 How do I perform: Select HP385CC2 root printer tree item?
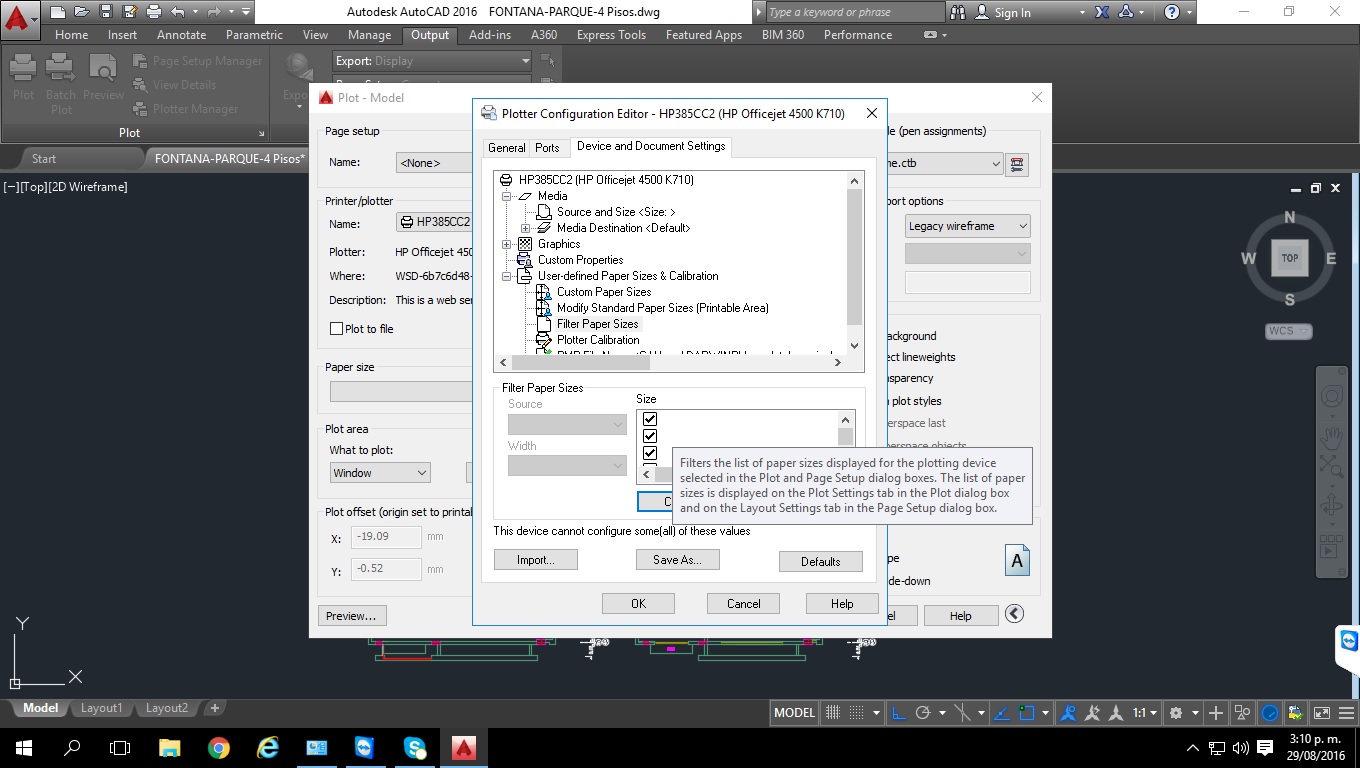[x=606, y=180]
